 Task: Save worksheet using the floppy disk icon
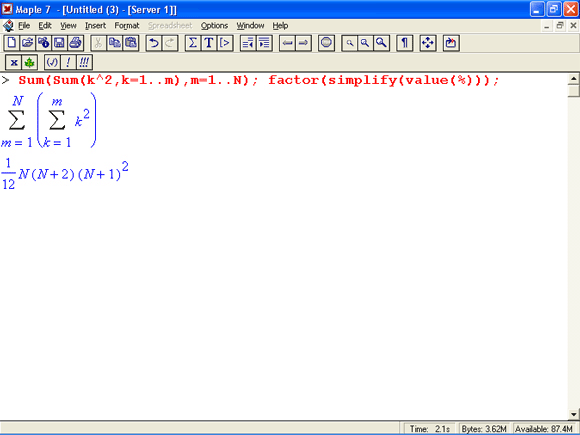click(60, 43)
